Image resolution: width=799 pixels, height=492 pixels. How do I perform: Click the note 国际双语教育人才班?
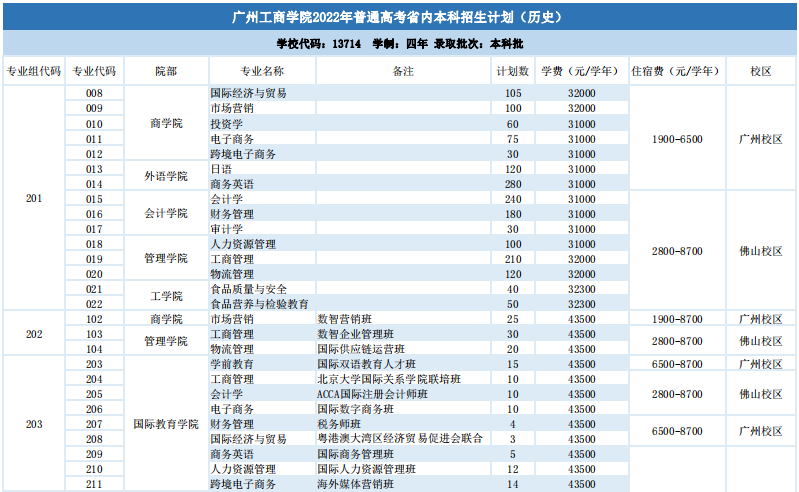(366, 364)
